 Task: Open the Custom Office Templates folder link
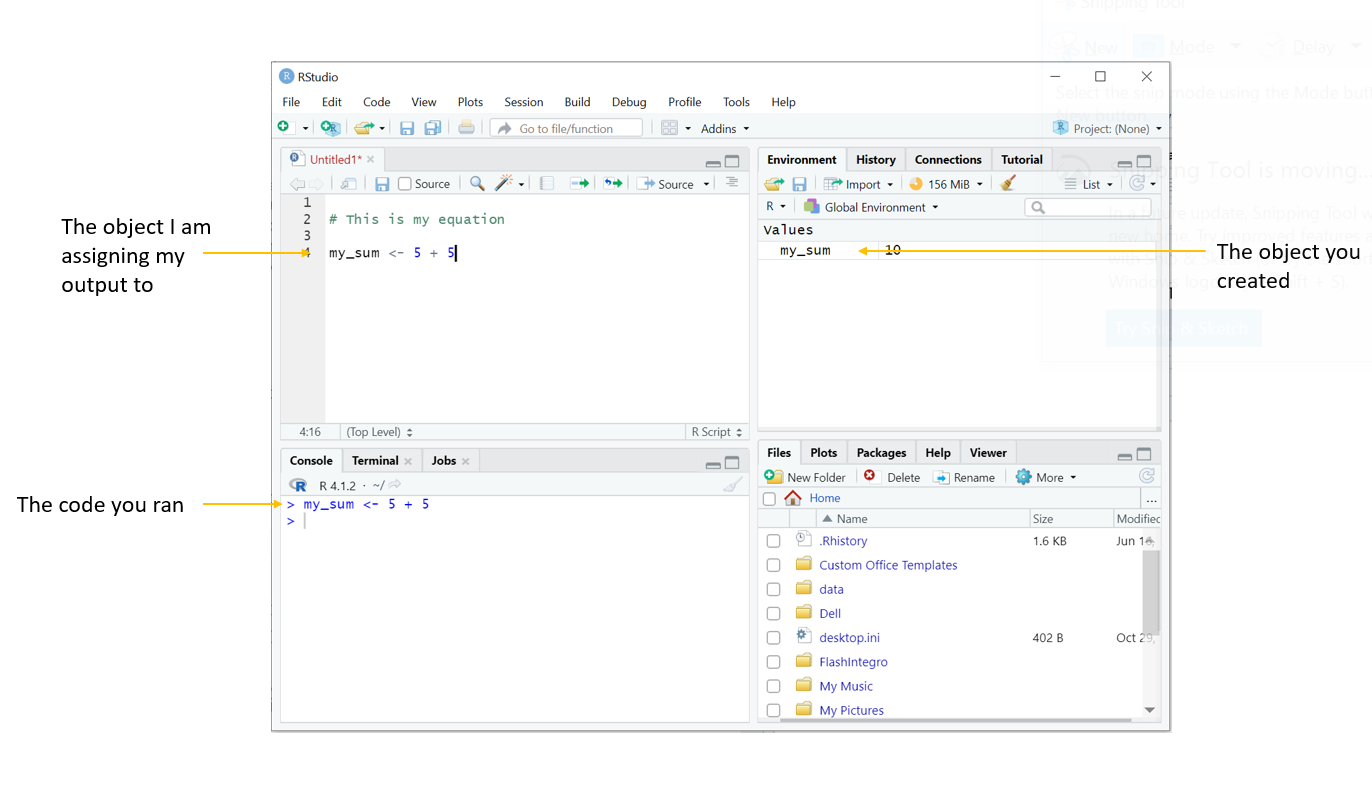[x=888, y=565]
